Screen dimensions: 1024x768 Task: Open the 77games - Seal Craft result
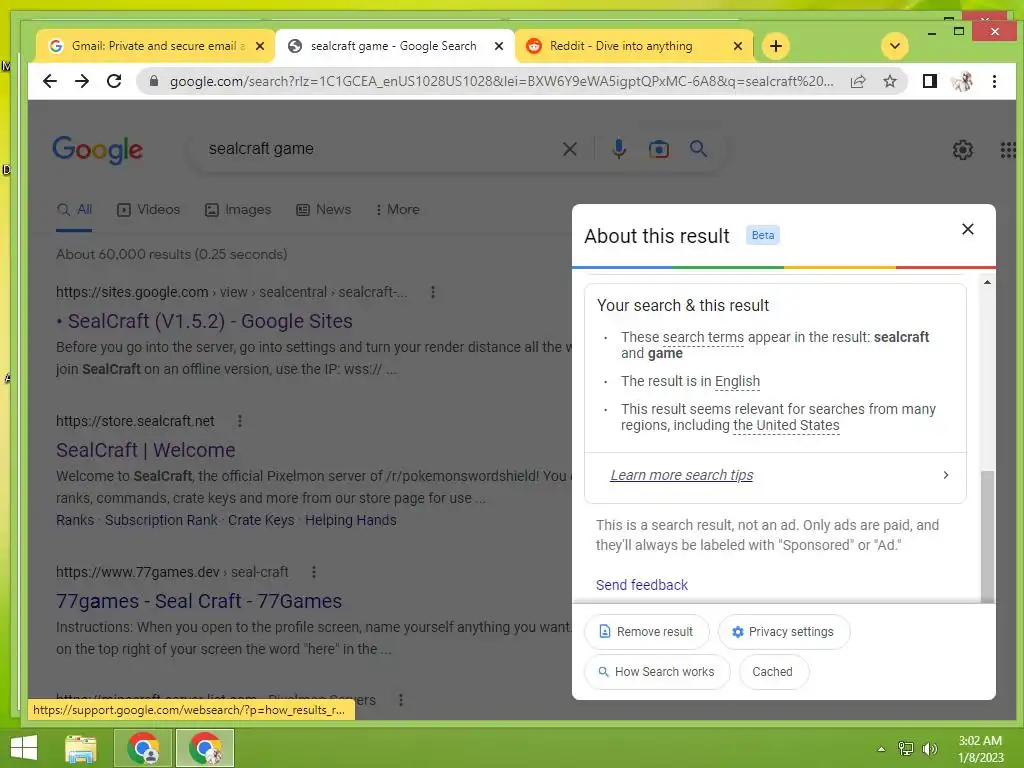199,601
